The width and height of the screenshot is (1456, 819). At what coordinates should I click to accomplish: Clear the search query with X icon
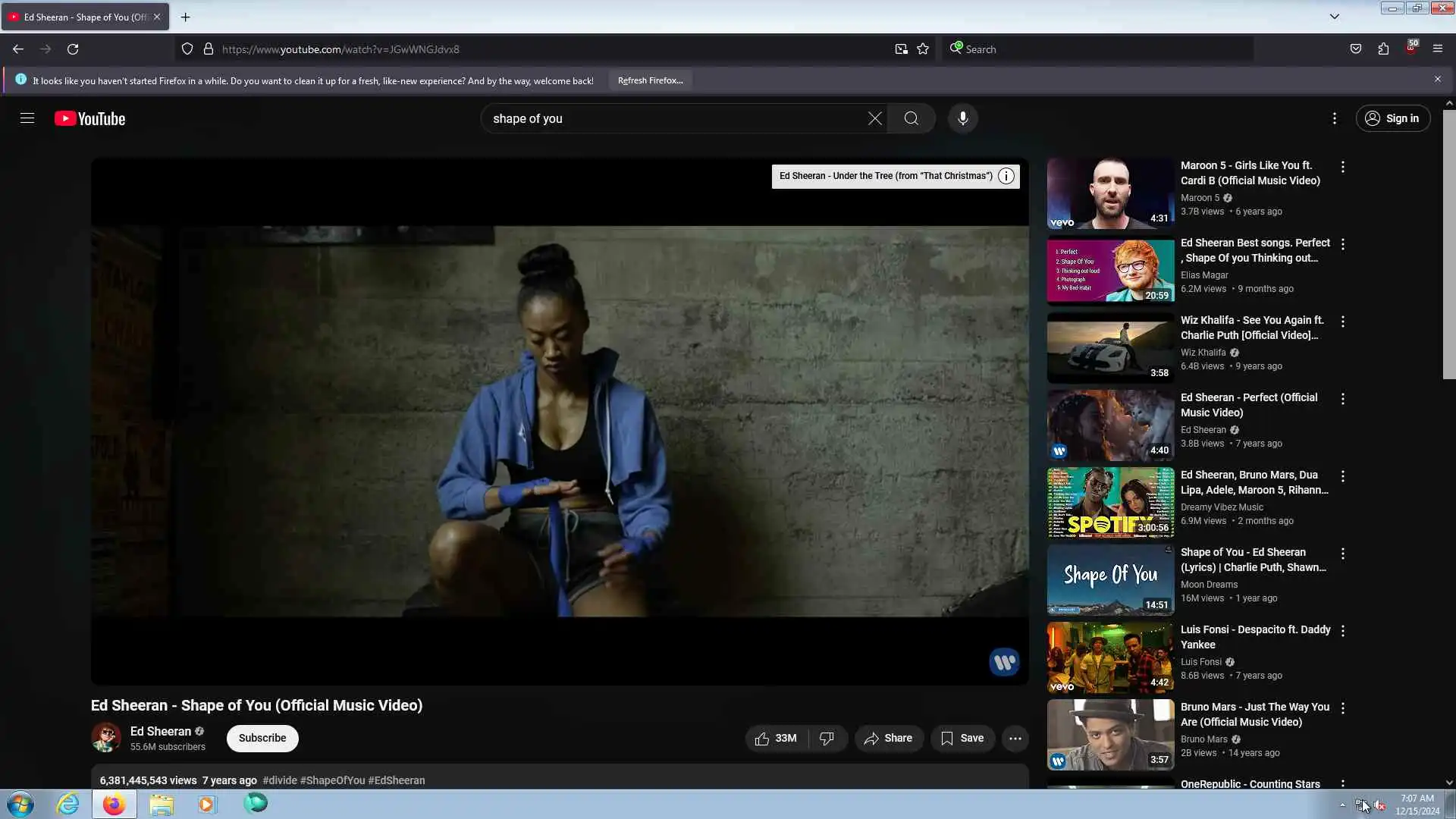click(874, 118)
